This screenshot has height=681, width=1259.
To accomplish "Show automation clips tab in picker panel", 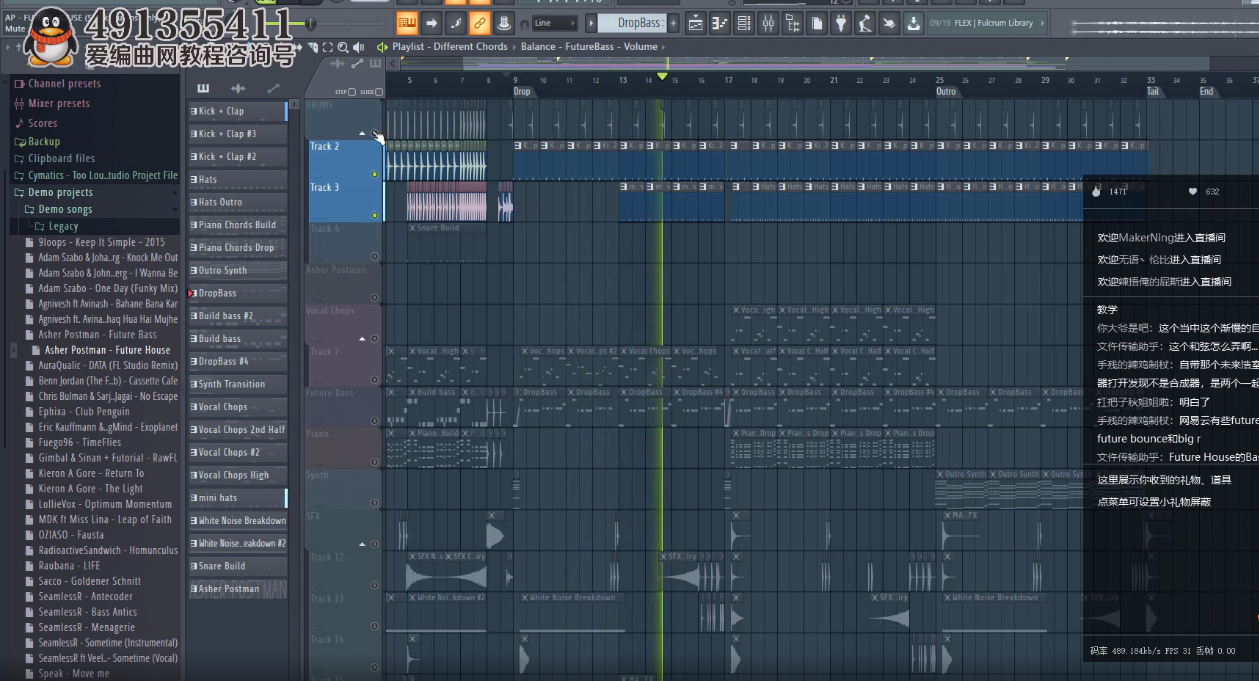I will coord(272,89).
